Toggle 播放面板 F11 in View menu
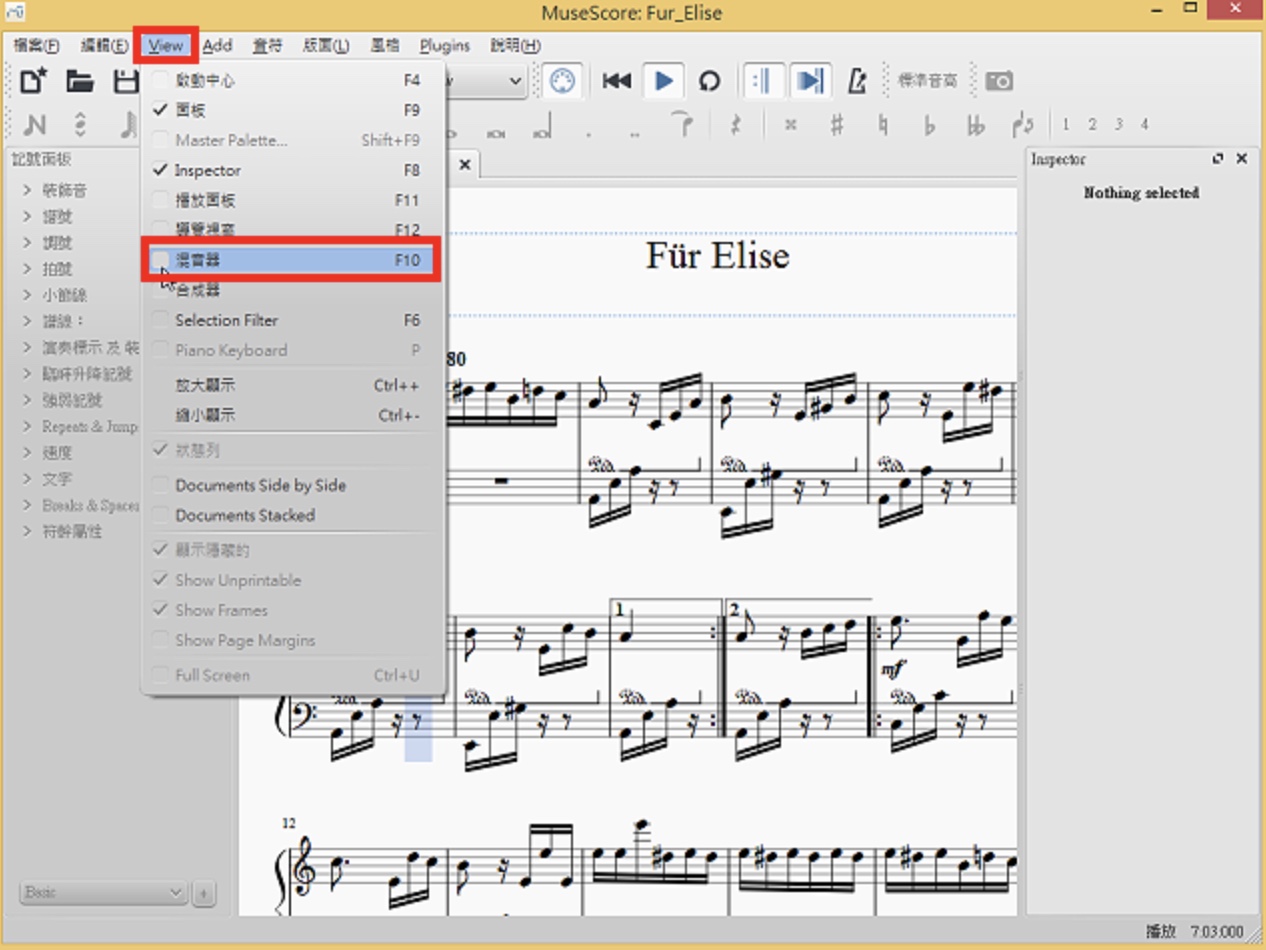1266x950 pixels. click(292, 200)
